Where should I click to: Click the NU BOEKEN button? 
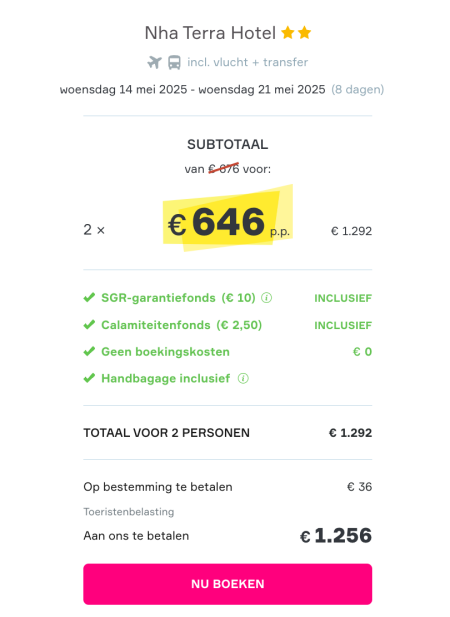point(227,584)
